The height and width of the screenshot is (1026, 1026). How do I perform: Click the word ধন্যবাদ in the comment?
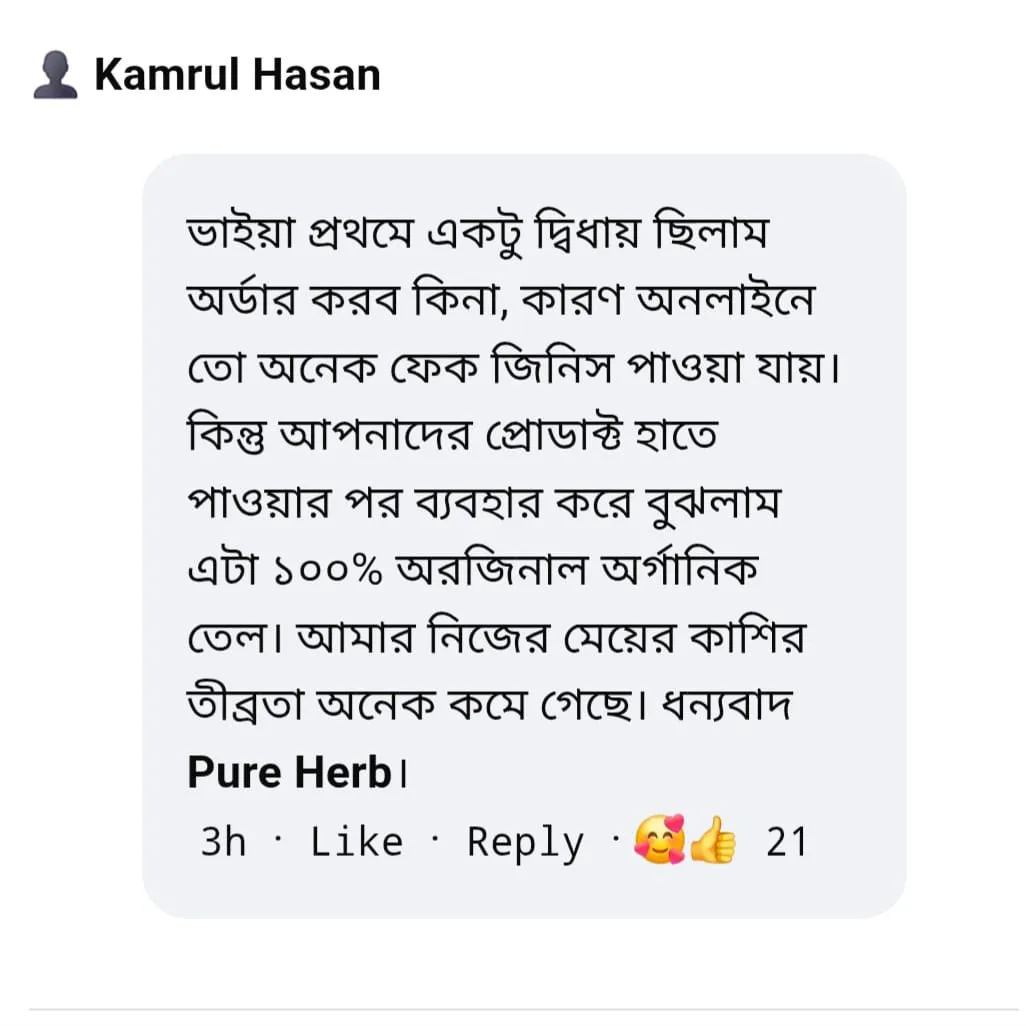726,705
